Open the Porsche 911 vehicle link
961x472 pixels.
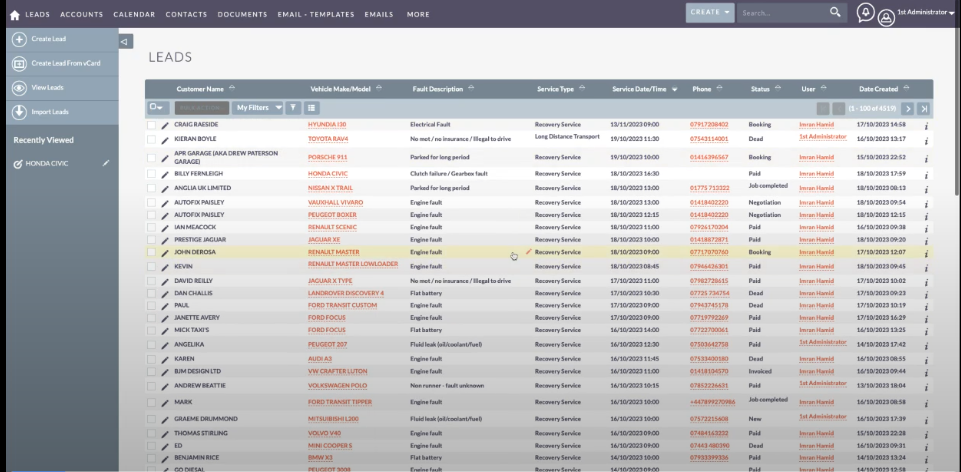[328, 157]
